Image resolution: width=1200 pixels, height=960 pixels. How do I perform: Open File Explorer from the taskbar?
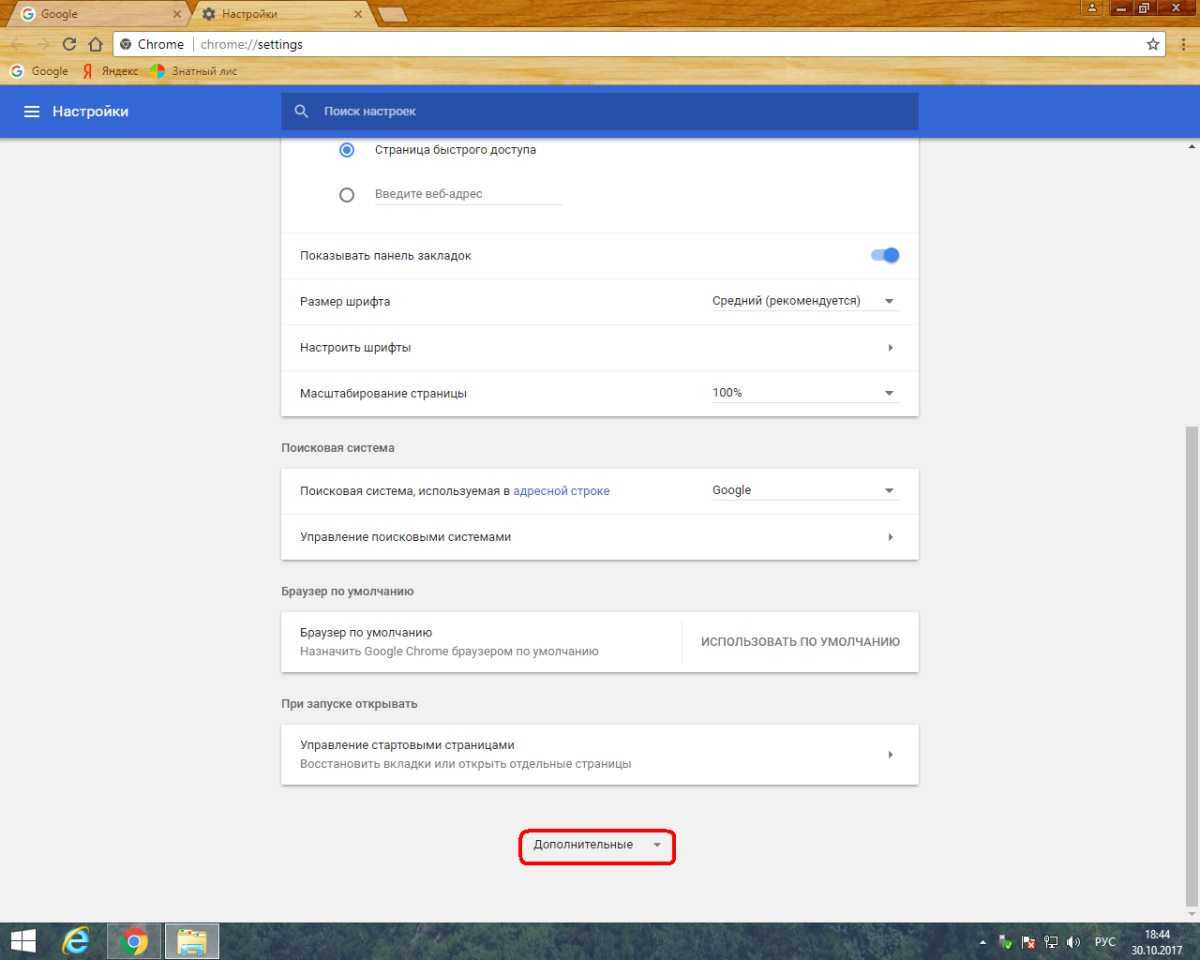click(191, 941)
